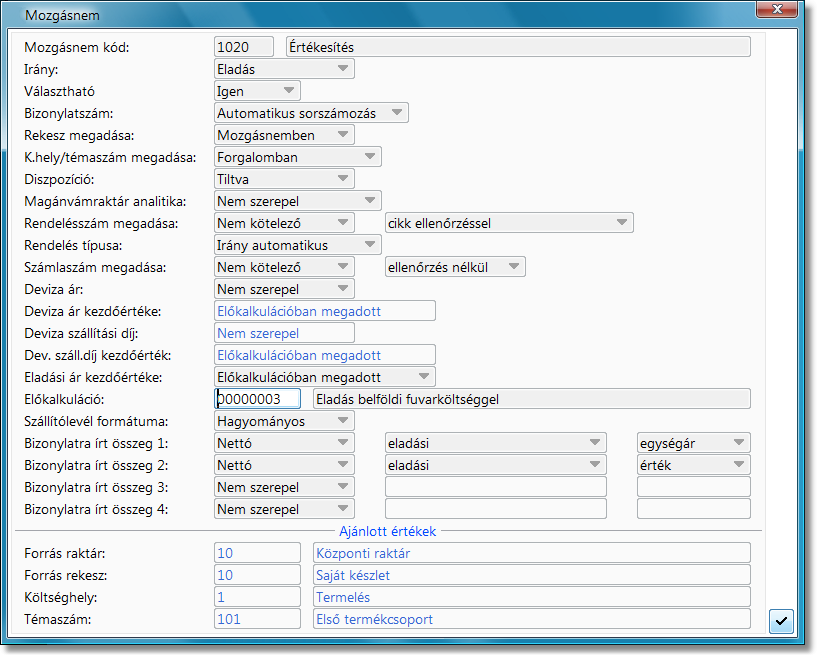
Task: Expand the Választható dropdown set to Igen
Action: (287, 91)
